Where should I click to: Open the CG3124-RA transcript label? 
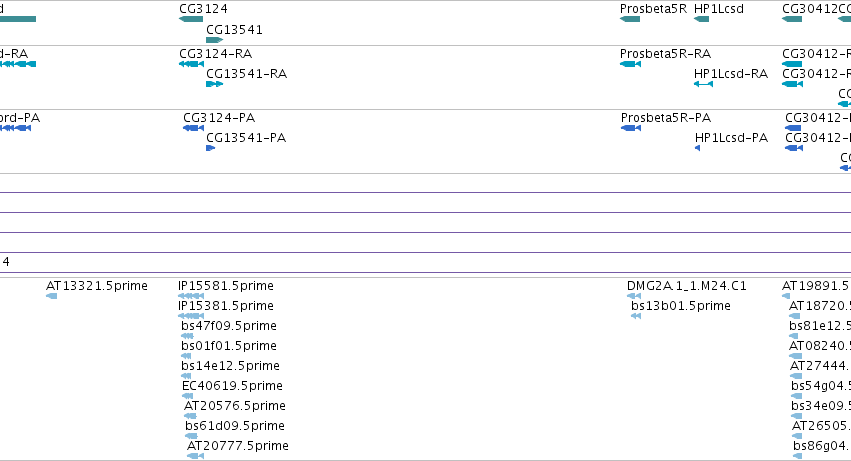pyautogui.click(x=216, y=54)
